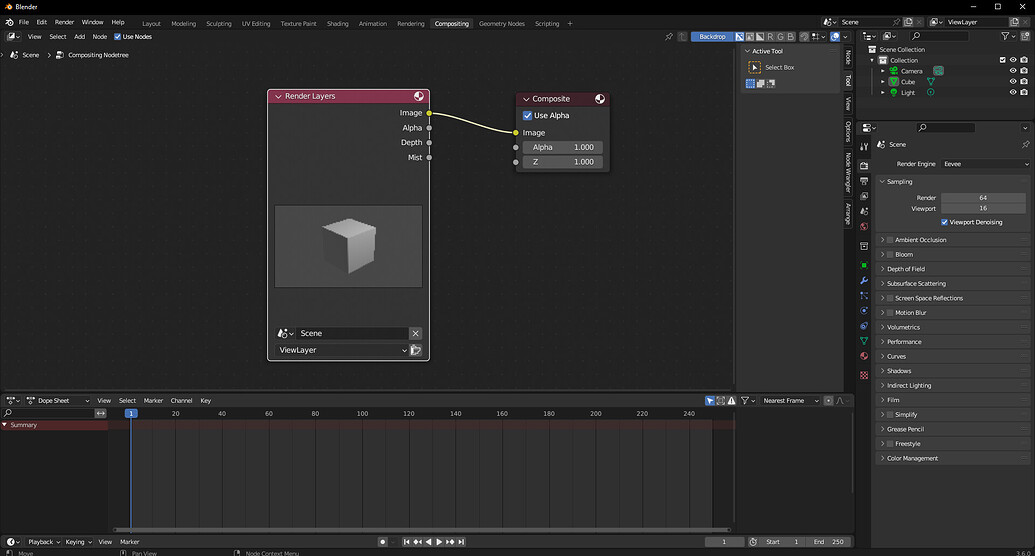1035x556 pixels.
Task: Open the Node Wrangler sidebar tab
Action: pyautogui.click(x=848, y=172)
